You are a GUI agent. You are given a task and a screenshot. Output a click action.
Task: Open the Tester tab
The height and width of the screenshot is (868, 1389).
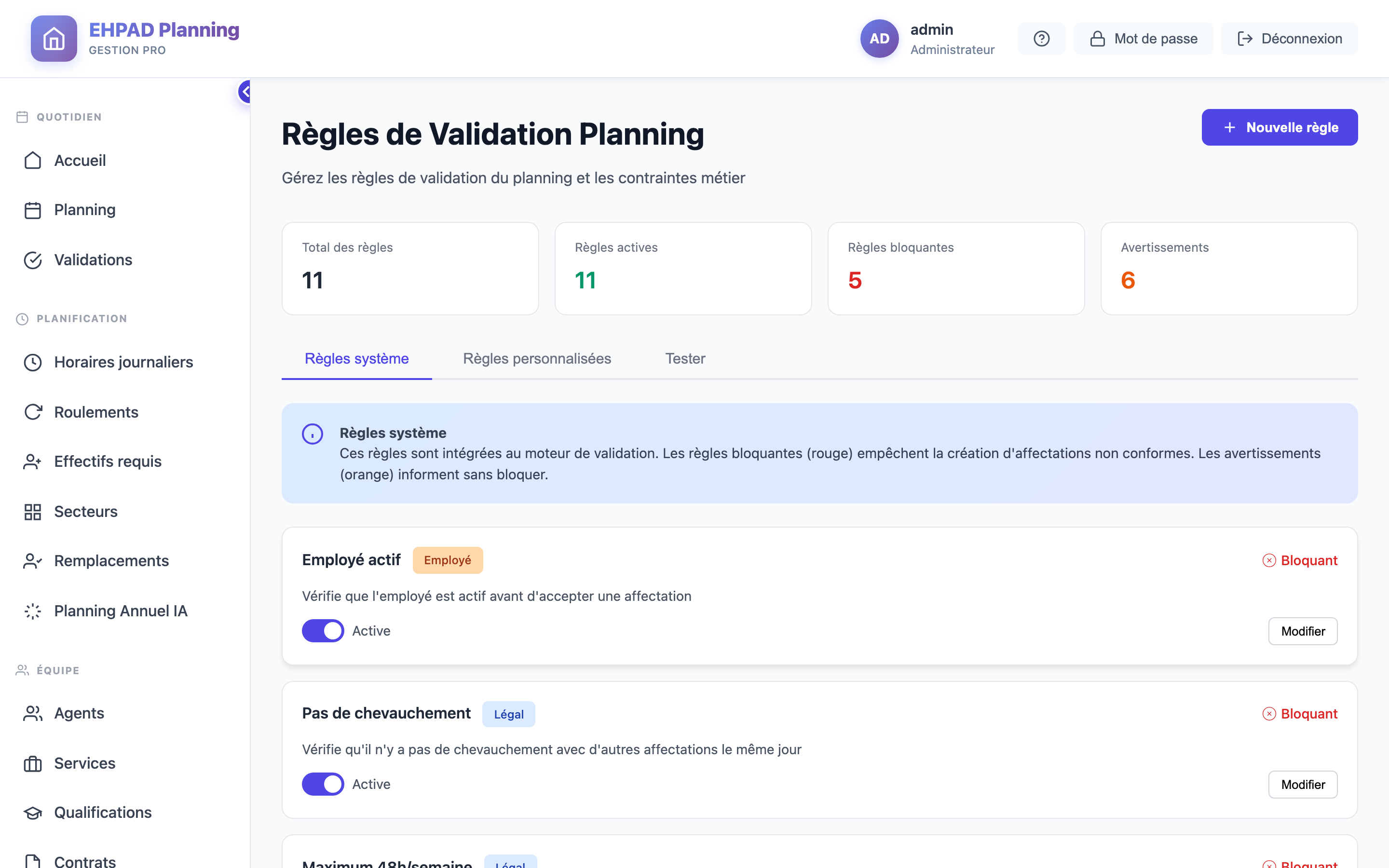click(x=685, y=359)
